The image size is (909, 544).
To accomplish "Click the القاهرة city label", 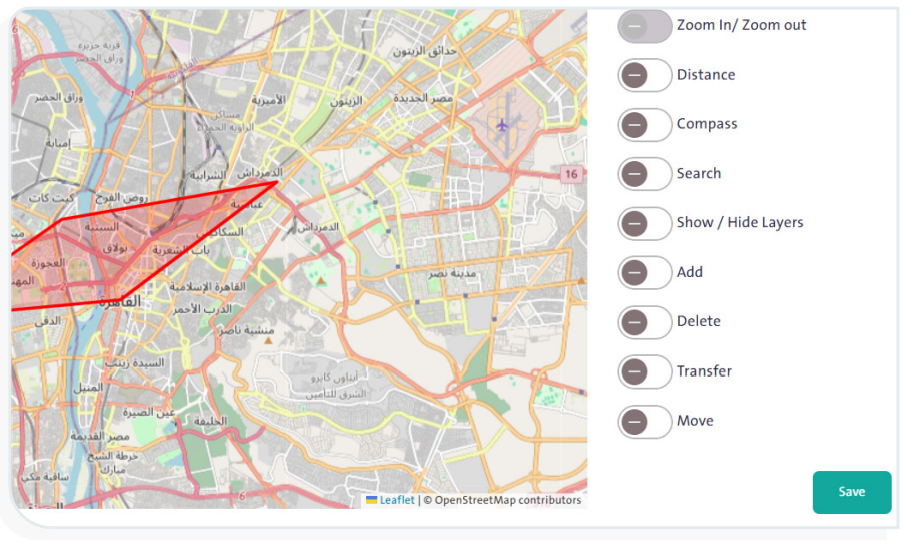I will (x=118, y=301).
